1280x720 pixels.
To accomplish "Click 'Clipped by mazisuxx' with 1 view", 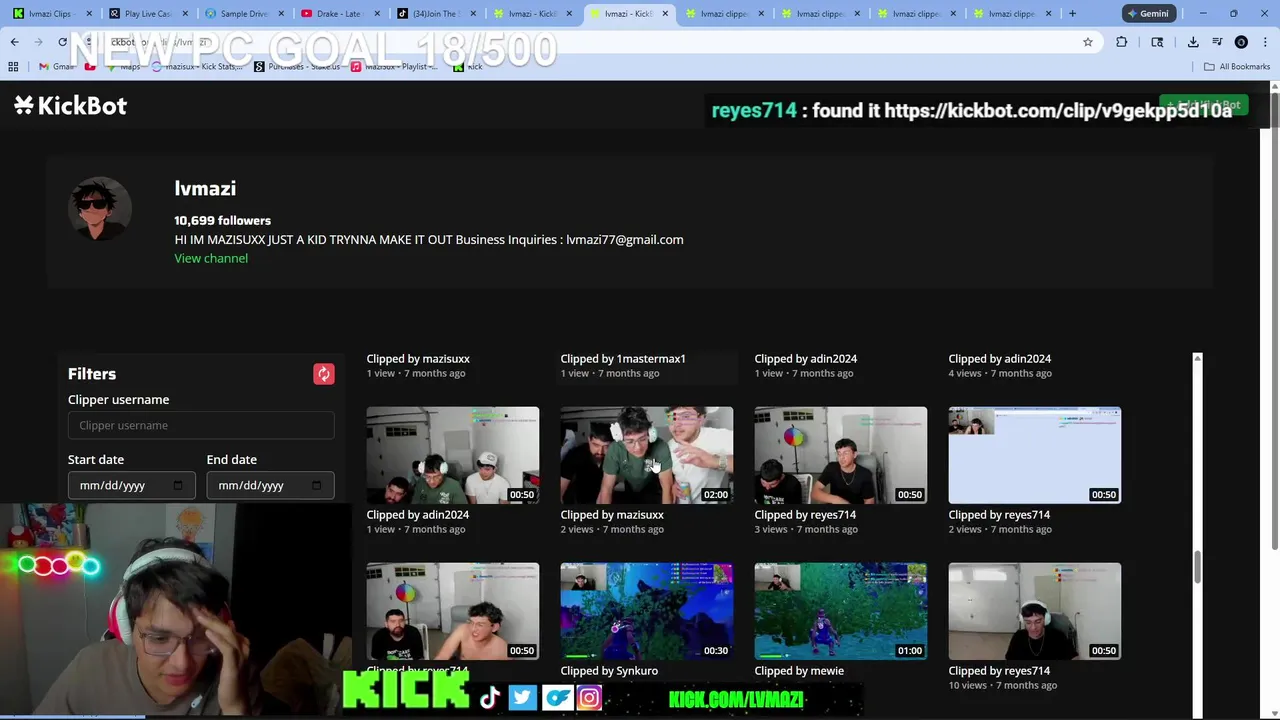I will click(418, 358).
